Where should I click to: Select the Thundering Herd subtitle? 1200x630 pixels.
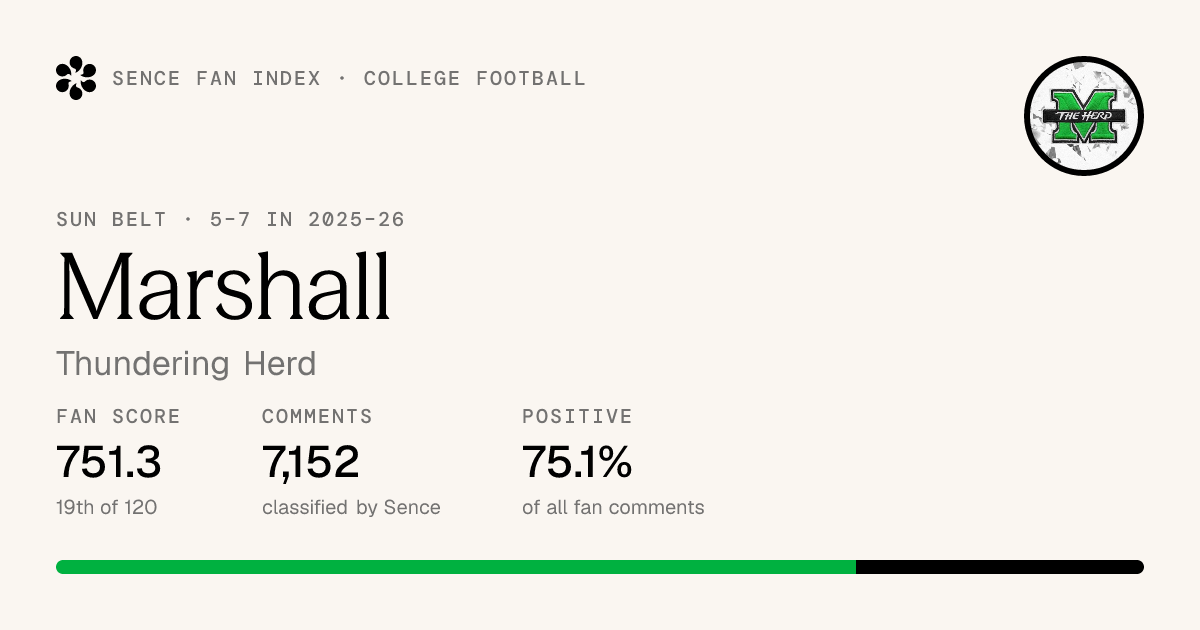tap(186, 363)
